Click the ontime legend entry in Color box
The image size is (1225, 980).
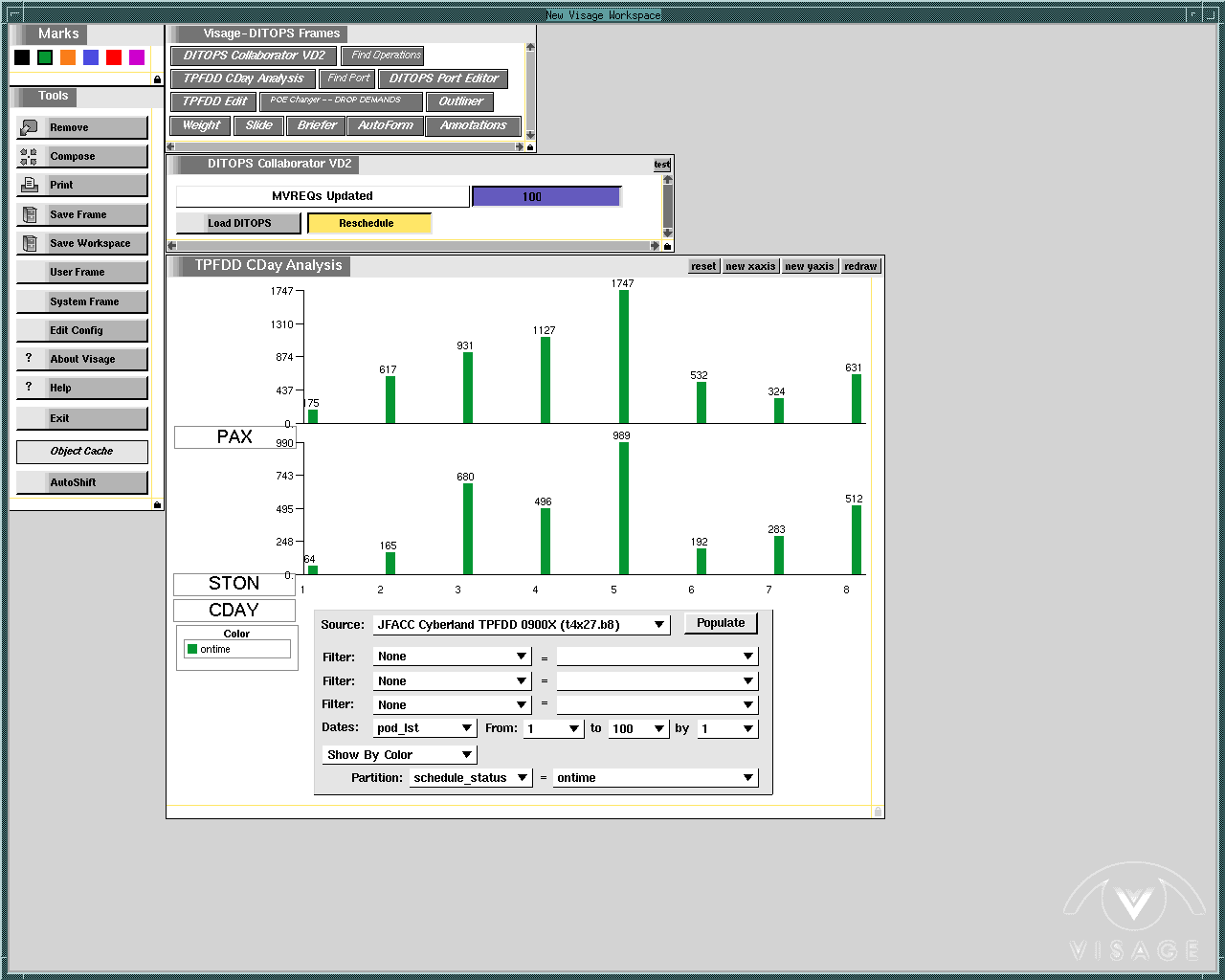(214, 649)
